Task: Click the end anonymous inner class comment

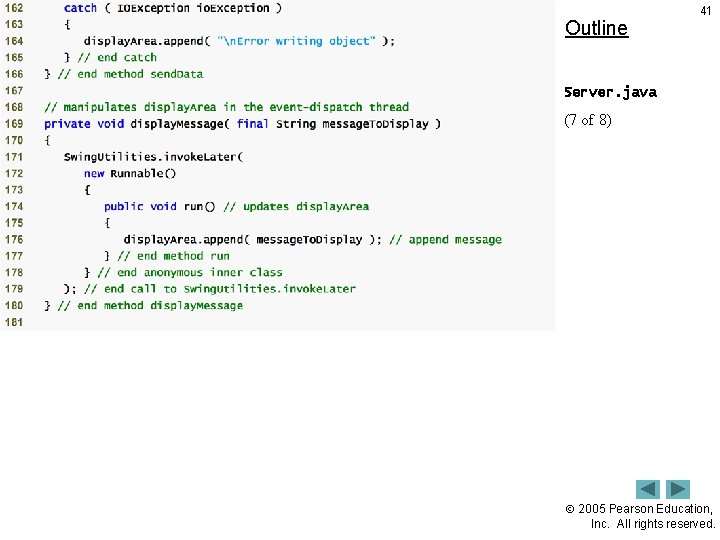Action: tap(190, 272)
